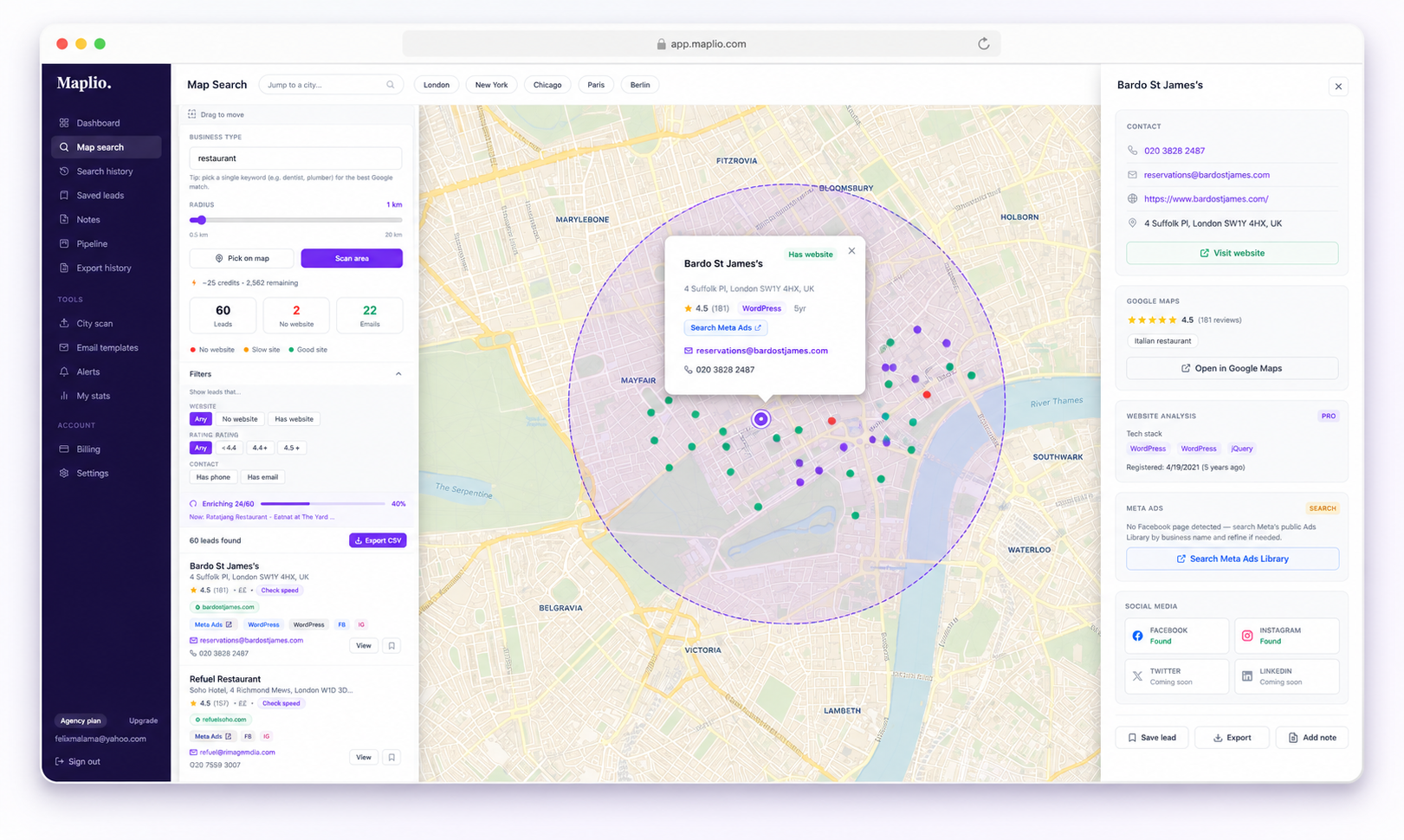Open My stats chart icon
This screenshot has width=1404, height=840.
[x=64, y=396]
